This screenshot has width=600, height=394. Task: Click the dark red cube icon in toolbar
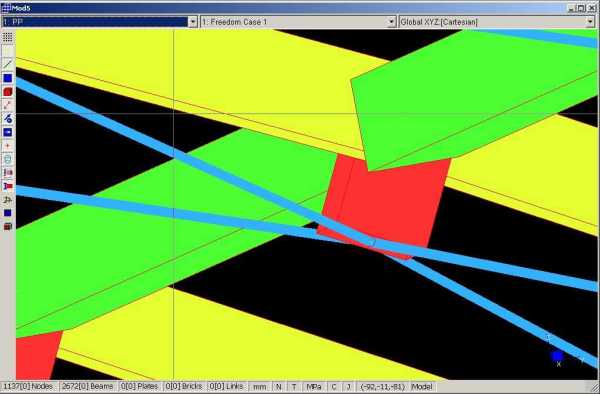[7, 227]
